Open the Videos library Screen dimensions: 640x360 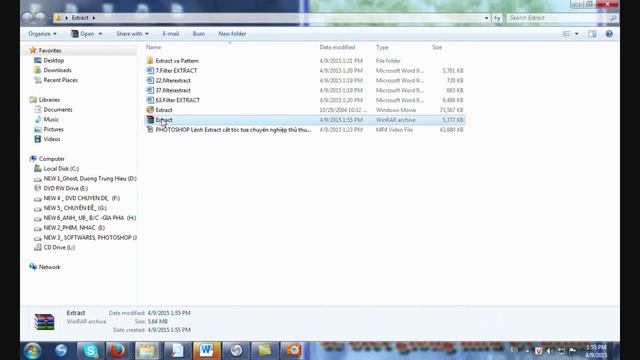52,139
